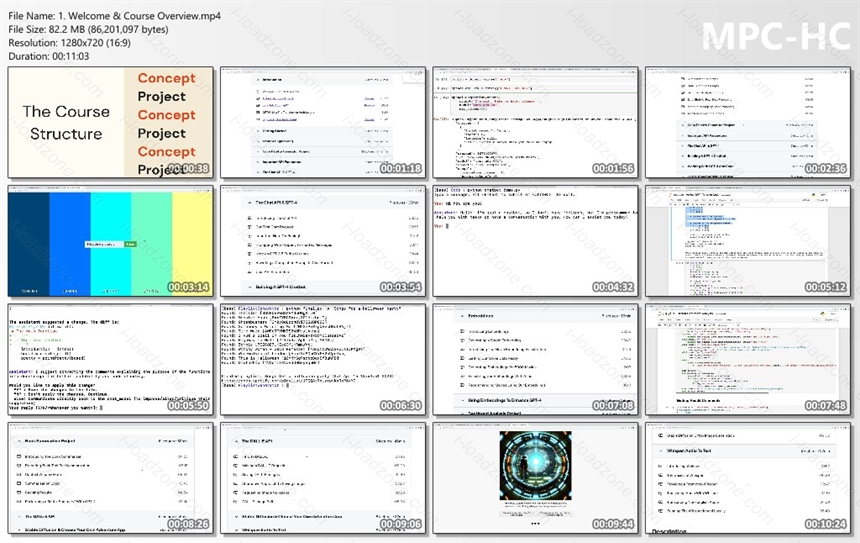Click the "Resolution: 1280x720 (16:9)" line
The width and height of the screenshot is (860, 543).
pos(69,43)
